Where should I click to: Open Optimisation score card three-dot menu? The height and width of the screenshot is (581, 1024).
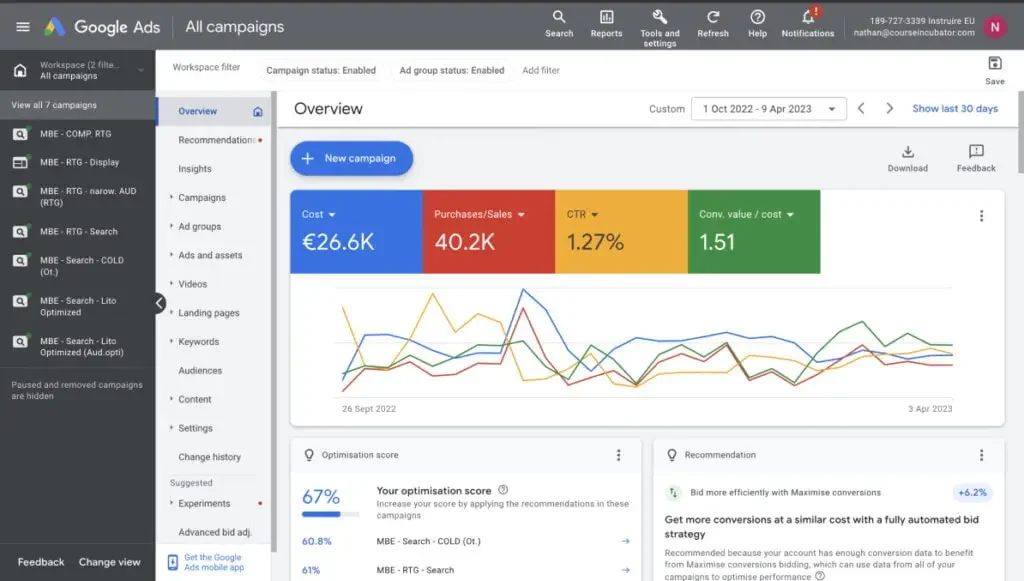pos(618,455)
